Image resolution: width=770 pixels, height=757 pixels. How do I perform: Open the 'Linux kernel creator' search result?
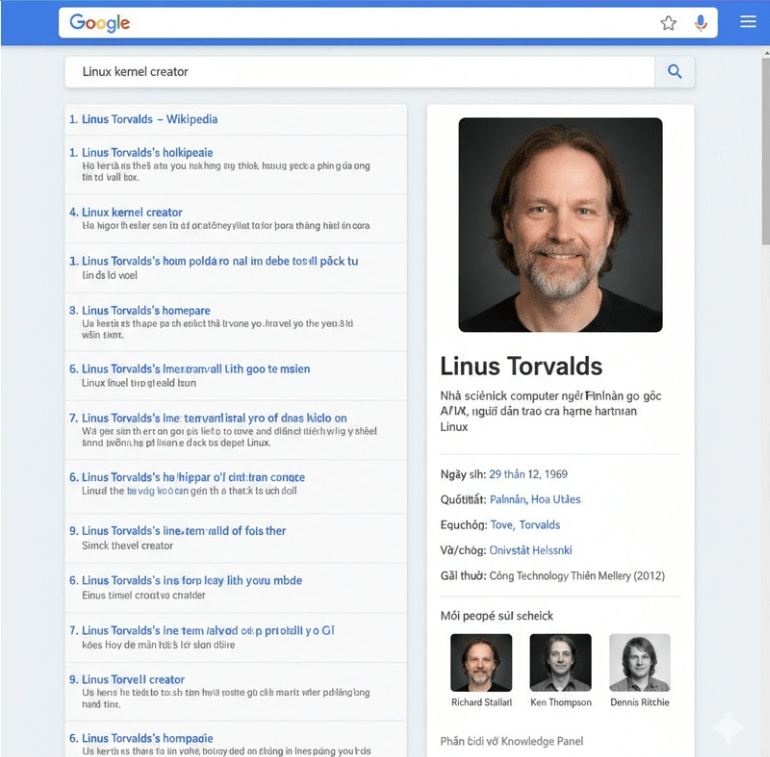pyautogui.click(x=131, y=212)
